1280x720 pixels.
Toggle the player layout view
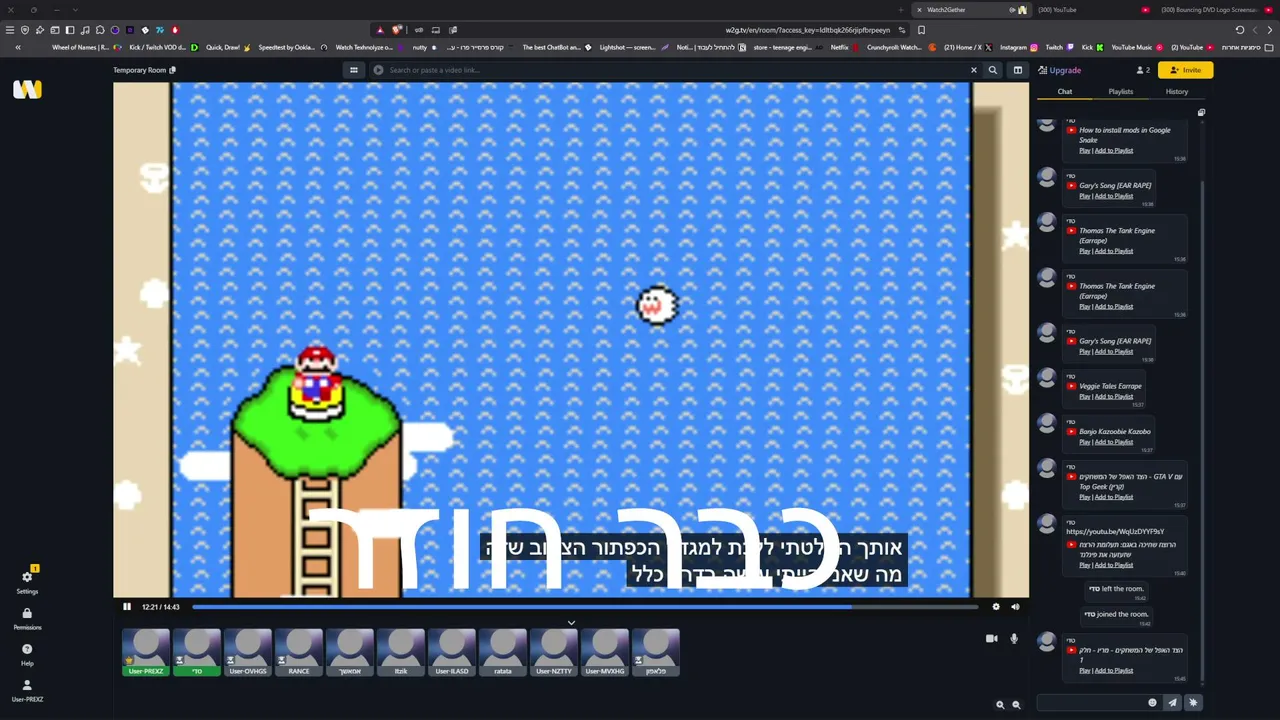(1018, 70)
